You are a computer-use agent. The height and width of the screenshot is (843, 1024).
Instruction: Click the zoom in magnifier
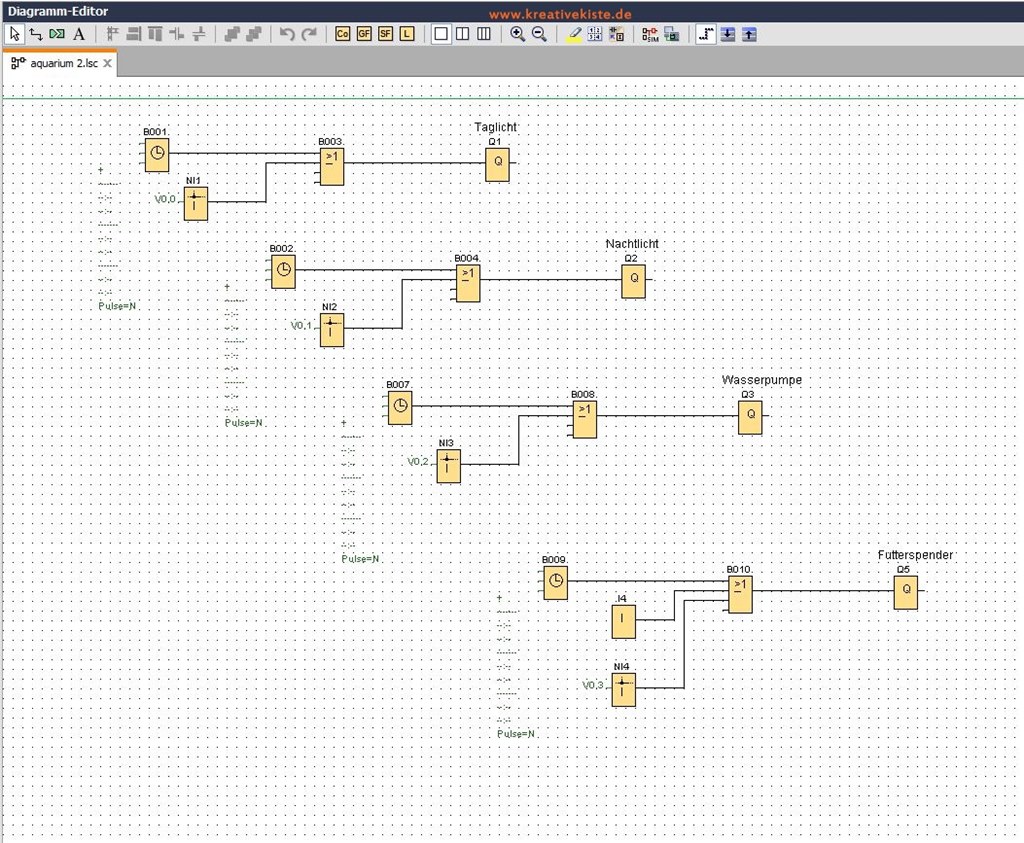tap(517, 34)
